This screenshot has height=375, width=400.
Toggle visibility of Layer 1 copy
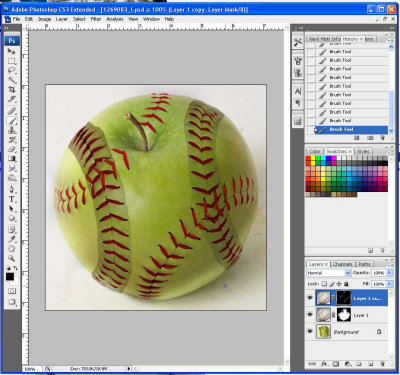(310, 298)
